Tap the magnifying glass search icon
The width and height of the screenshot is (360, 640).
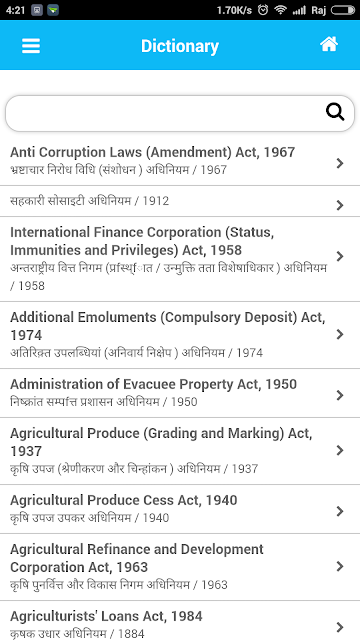335,112
